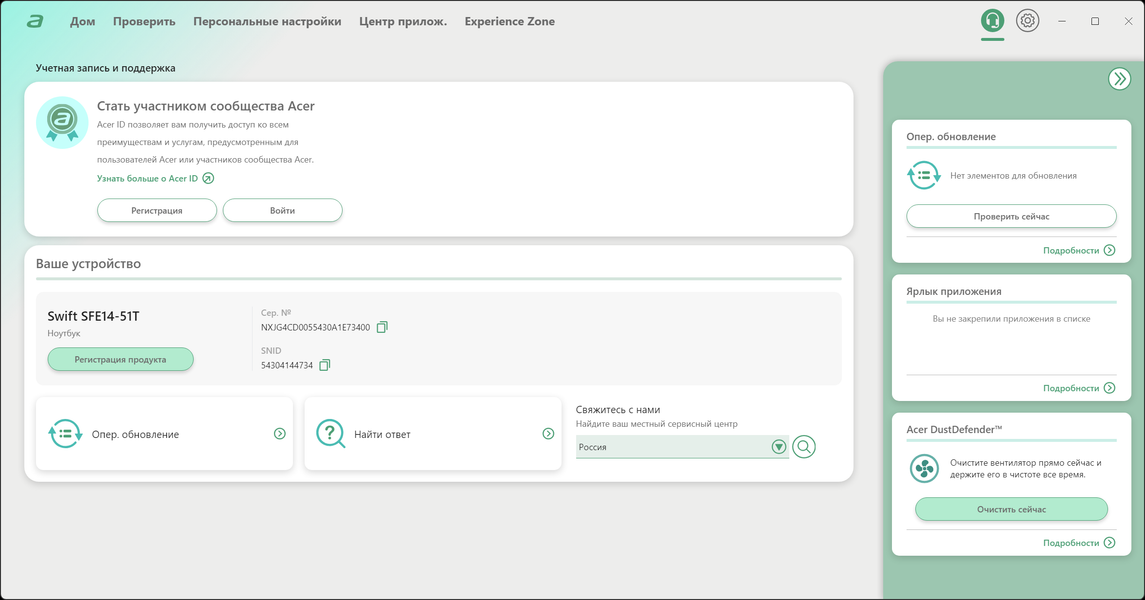Open Проверить tab

pyautogui.click(x=144, y=22)
